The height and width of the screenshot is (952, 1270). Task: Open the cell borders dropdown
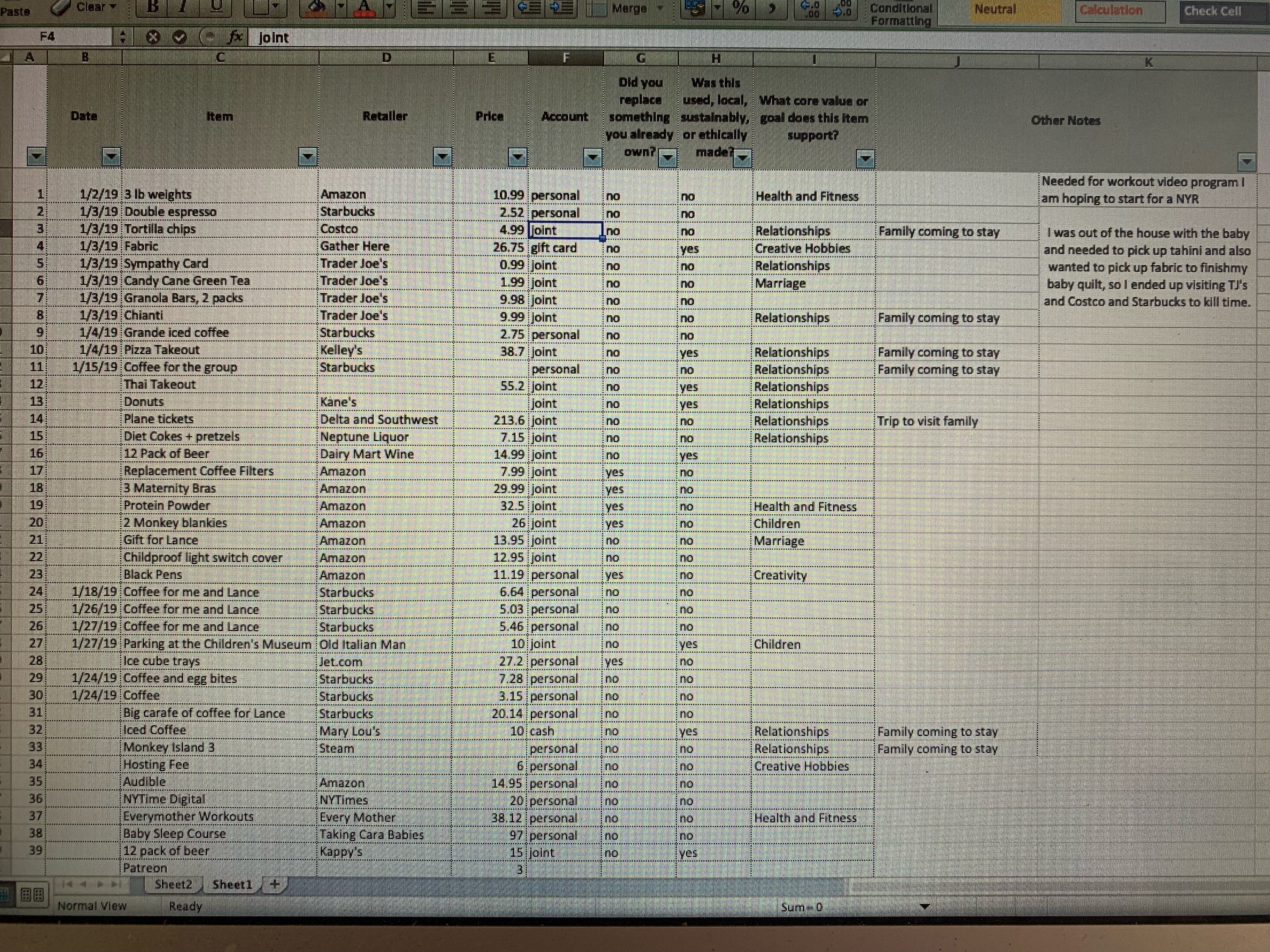[276, 8]
